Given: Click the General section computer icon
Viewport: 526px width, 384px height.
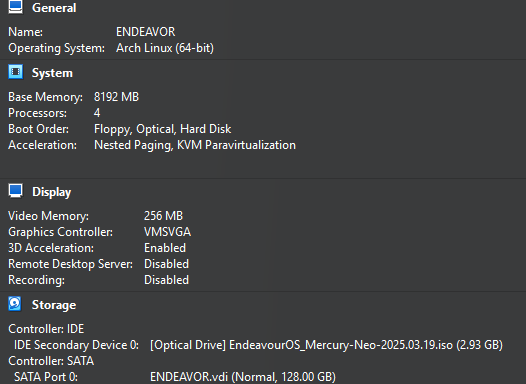Looking at the screenshot, I should (x=15, y=7).
